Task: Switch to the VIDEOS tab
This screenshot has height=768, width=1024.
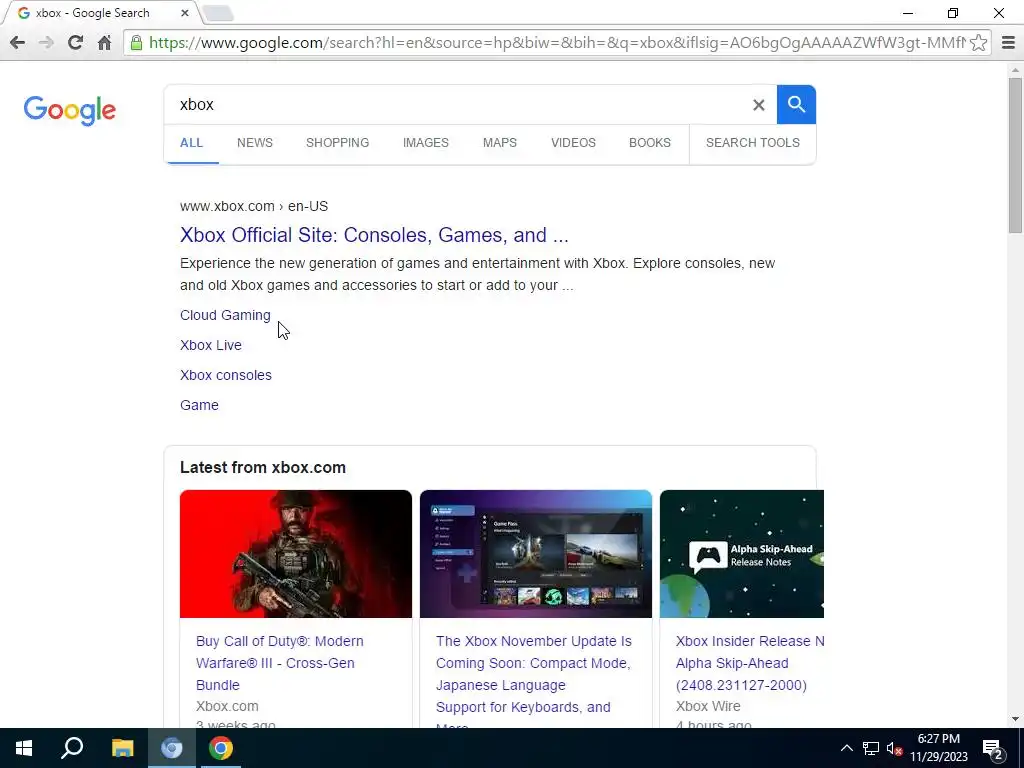Action: click(573, 142)
